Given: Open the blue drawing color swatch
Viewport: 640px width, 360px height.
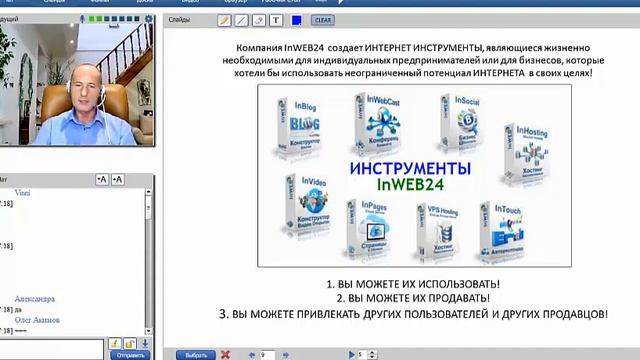Looking at the screenshot, I should click(x=296, y=20).
